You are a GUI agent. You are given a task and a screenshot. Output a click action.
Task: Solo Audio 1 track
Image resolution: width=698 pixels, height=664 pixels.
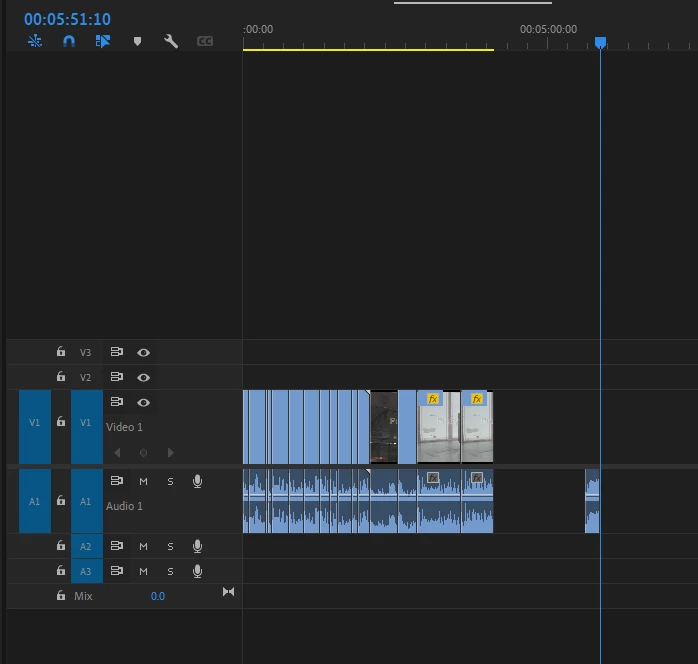[x=170, y=482]
